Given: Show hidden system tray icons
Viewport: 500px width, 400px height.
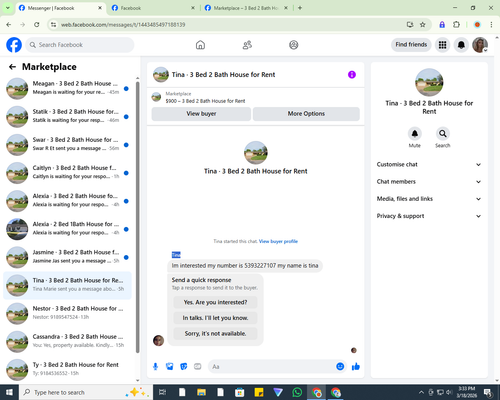Looking at the screenshot, I should tap(421, 392).
